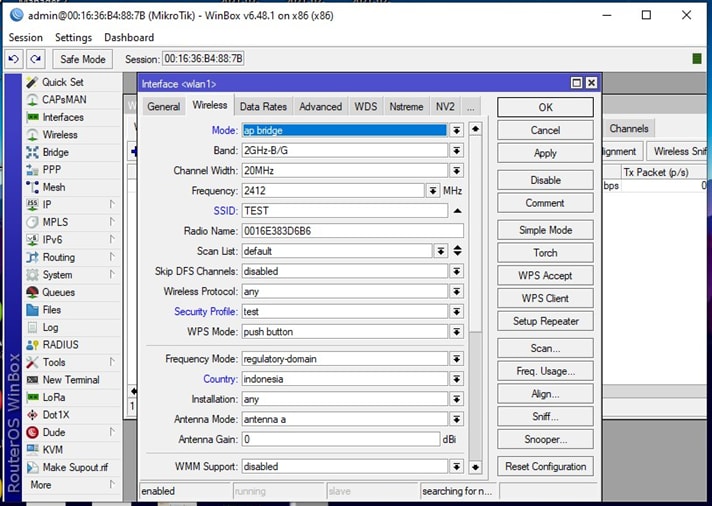Viewport: 712px width, 506px height.
Task: Open the Bridge sidebar icon
Action: [32, 152]
